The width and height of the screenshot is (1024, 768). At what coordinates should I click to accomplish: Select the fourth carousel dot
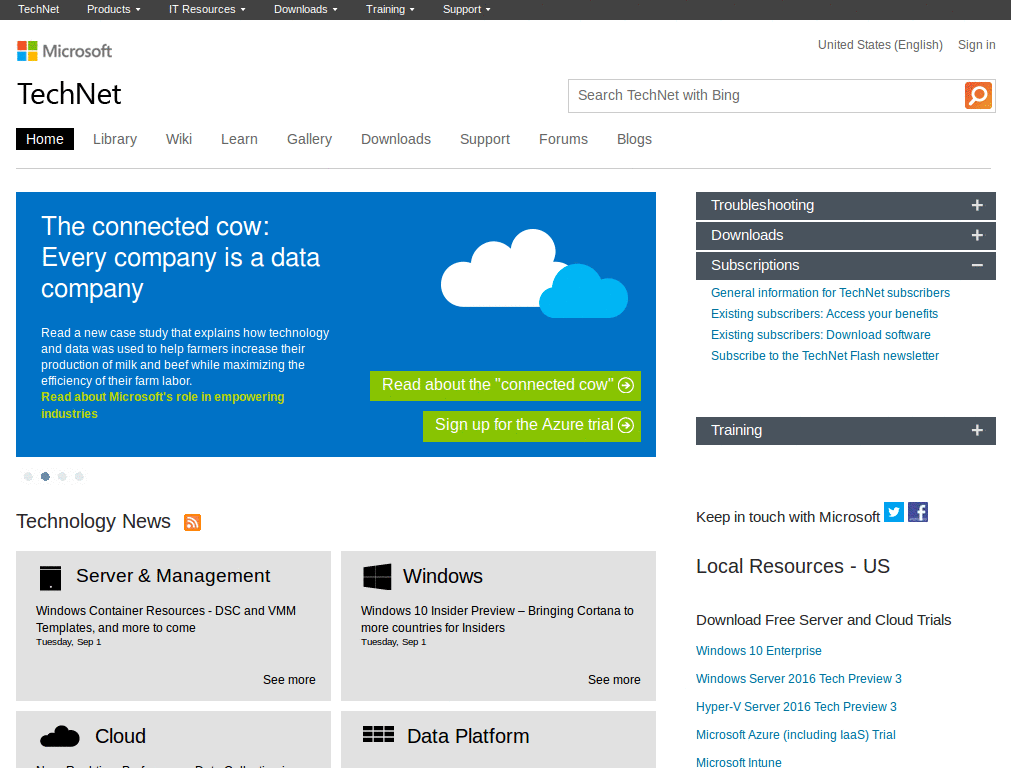(x=79, y=476)
